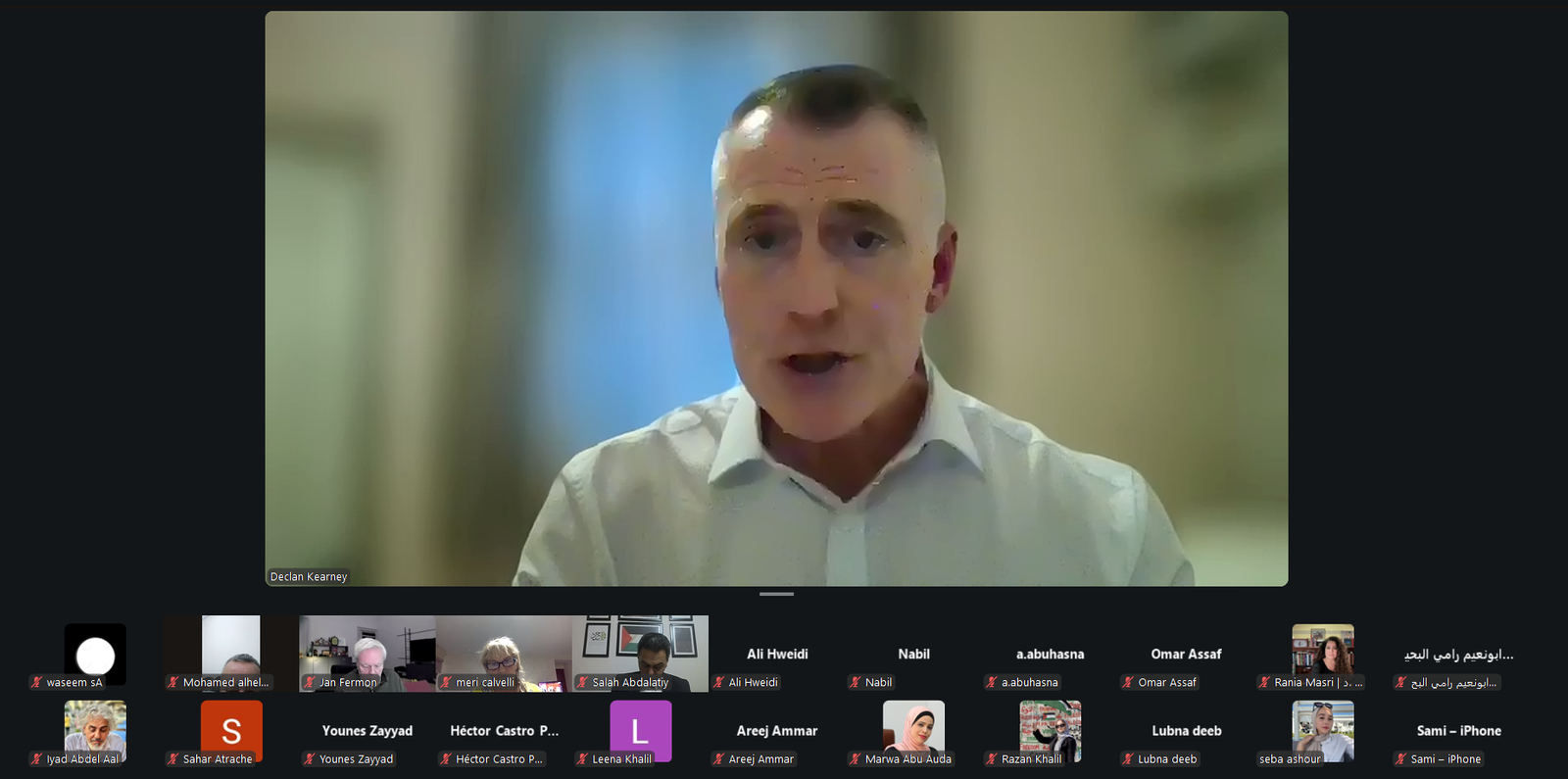Image resolution: width=1568 pixels, height=779 pixels.
Task: Click muted microphone icon next to Jan Fermon
Action: pyautogui.click(x=309, y=683)
